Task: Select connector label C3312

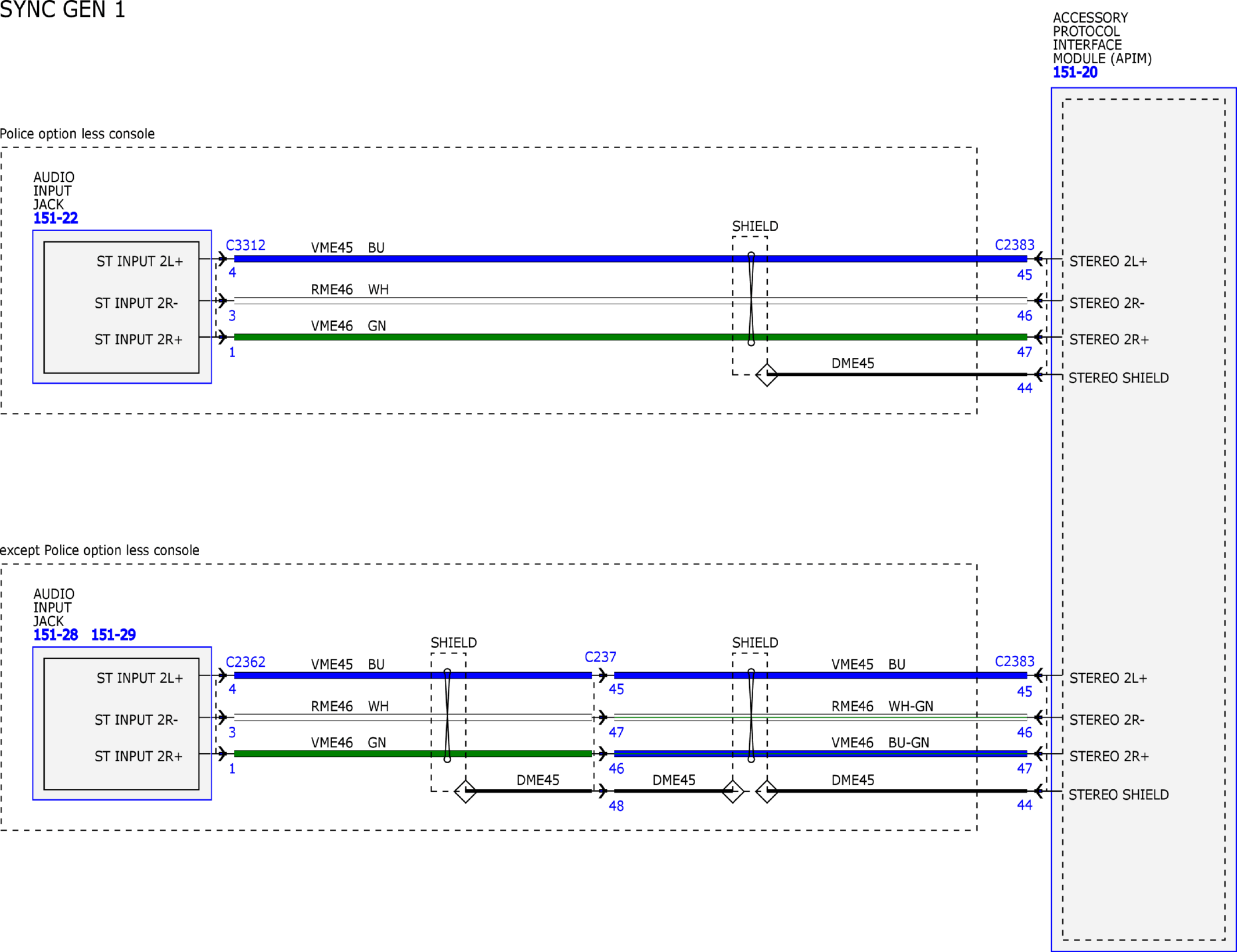Action: pyautogui.click(x=246, y=245)
